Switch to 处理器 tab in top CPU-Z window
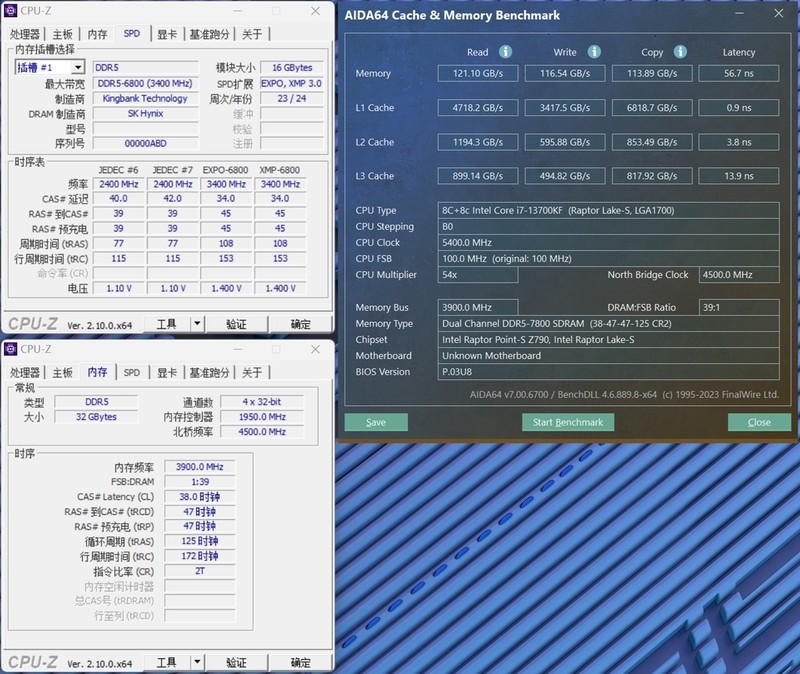 tap(25, 34)
